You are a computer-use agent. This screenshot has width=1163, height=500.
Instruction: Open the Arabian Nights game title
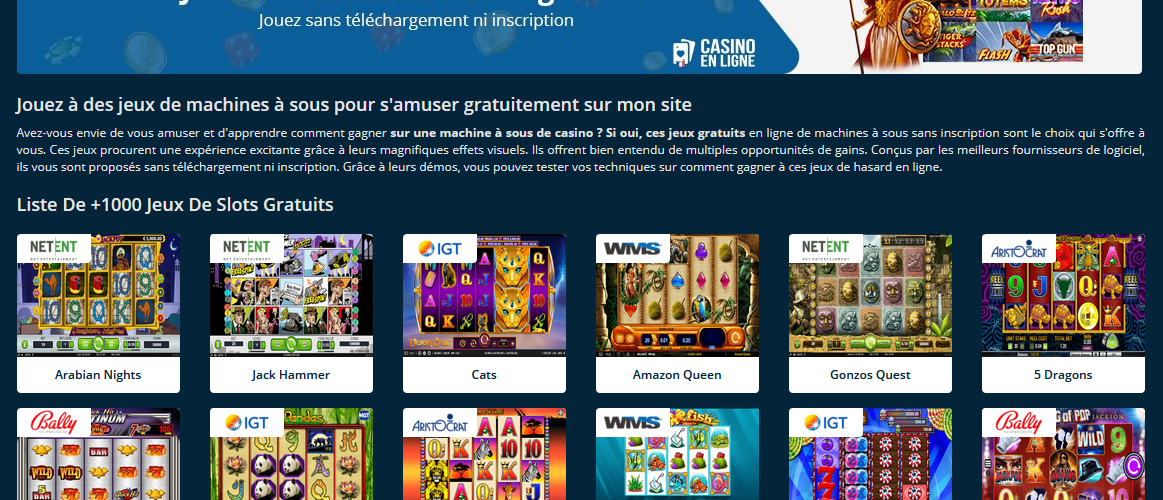click(x=98, y=375)
